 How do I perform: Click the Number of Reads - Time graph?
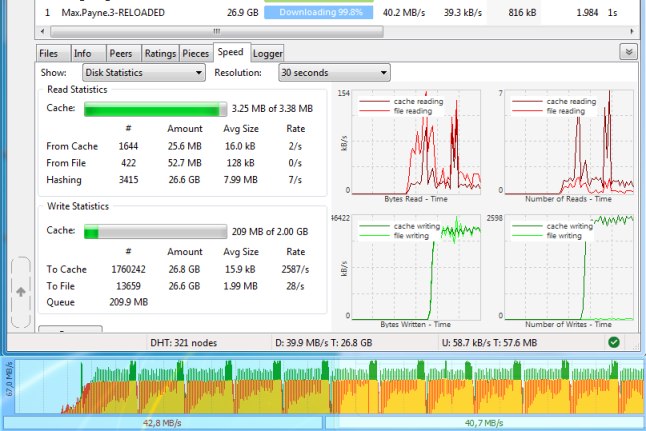click(x=569, y=142)
